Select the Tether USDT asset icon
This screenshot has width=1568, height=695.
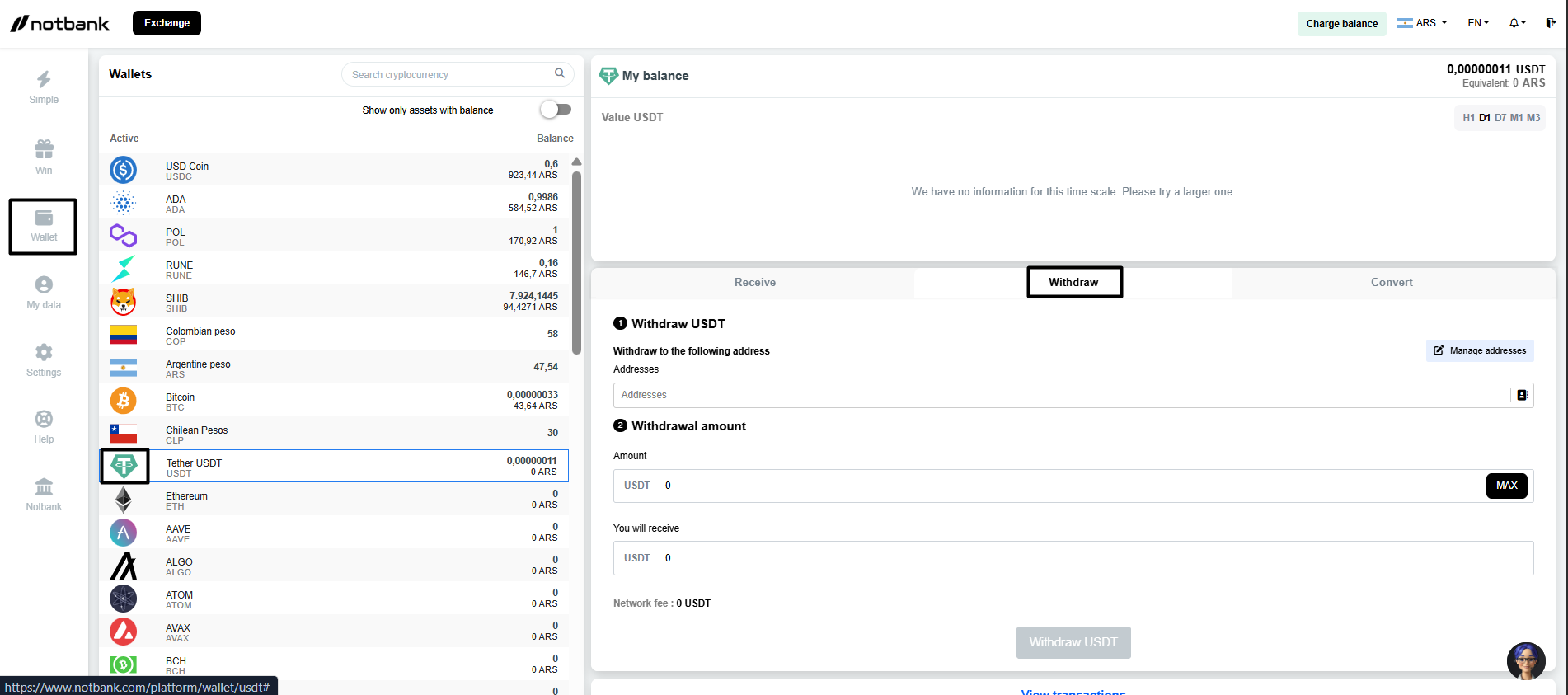124,467
